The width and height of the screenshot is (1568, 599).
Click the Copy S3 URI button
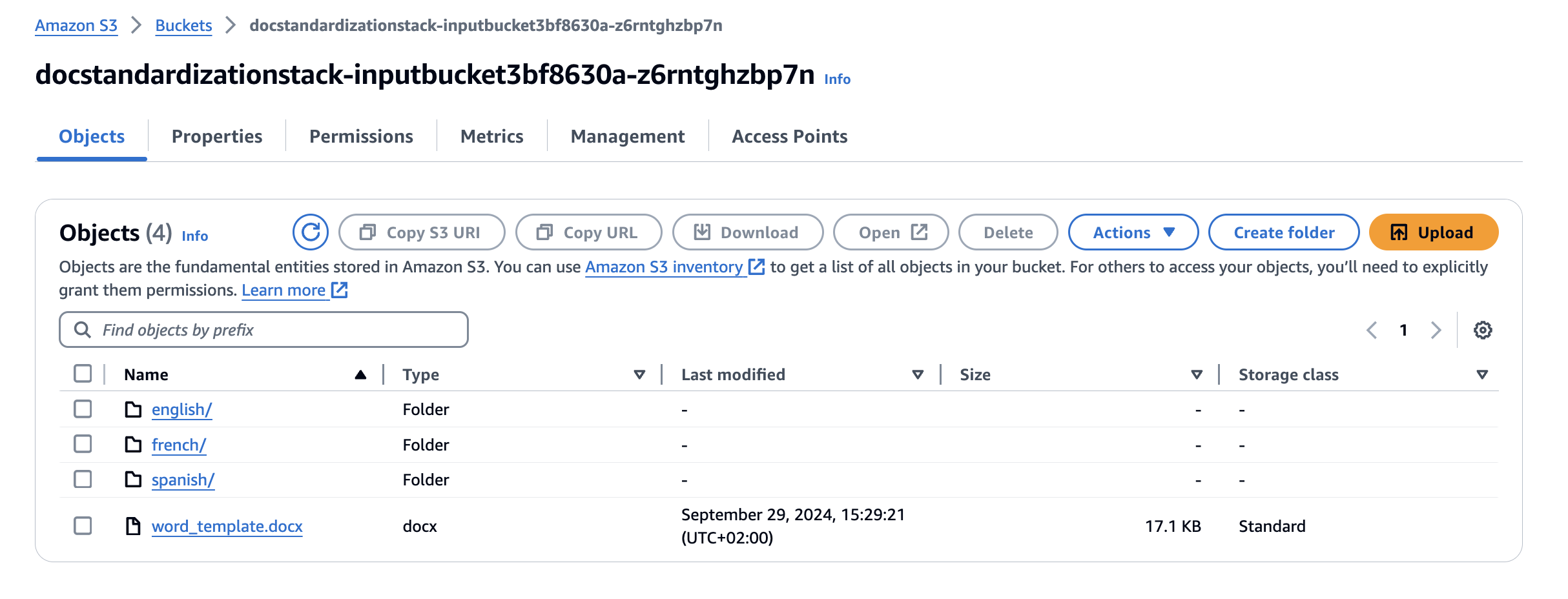[421, 232]
